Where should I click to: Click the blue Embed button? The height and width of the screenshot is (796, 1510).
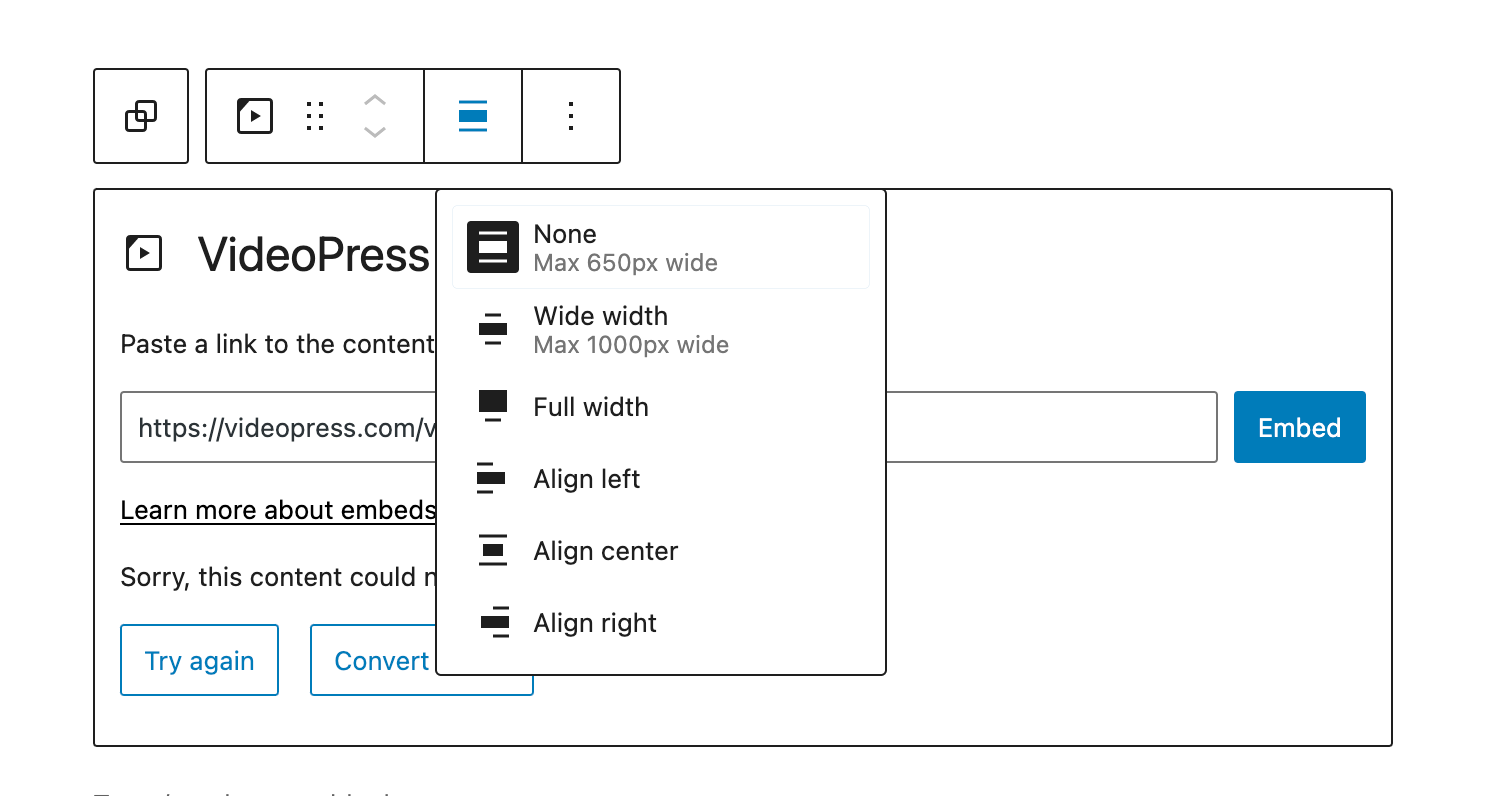[x=1299, y=427]
